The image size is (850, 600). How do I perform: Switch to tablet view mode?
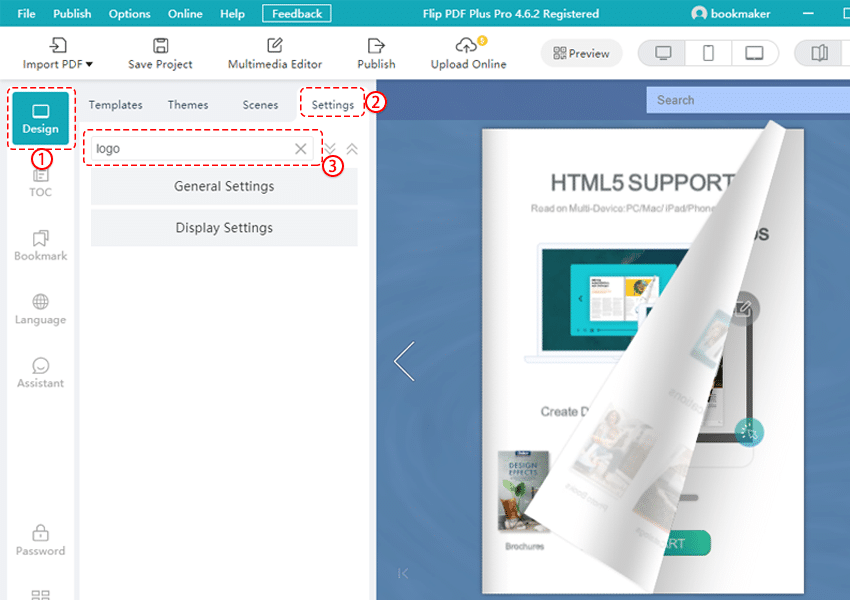(x=754, y=53)
